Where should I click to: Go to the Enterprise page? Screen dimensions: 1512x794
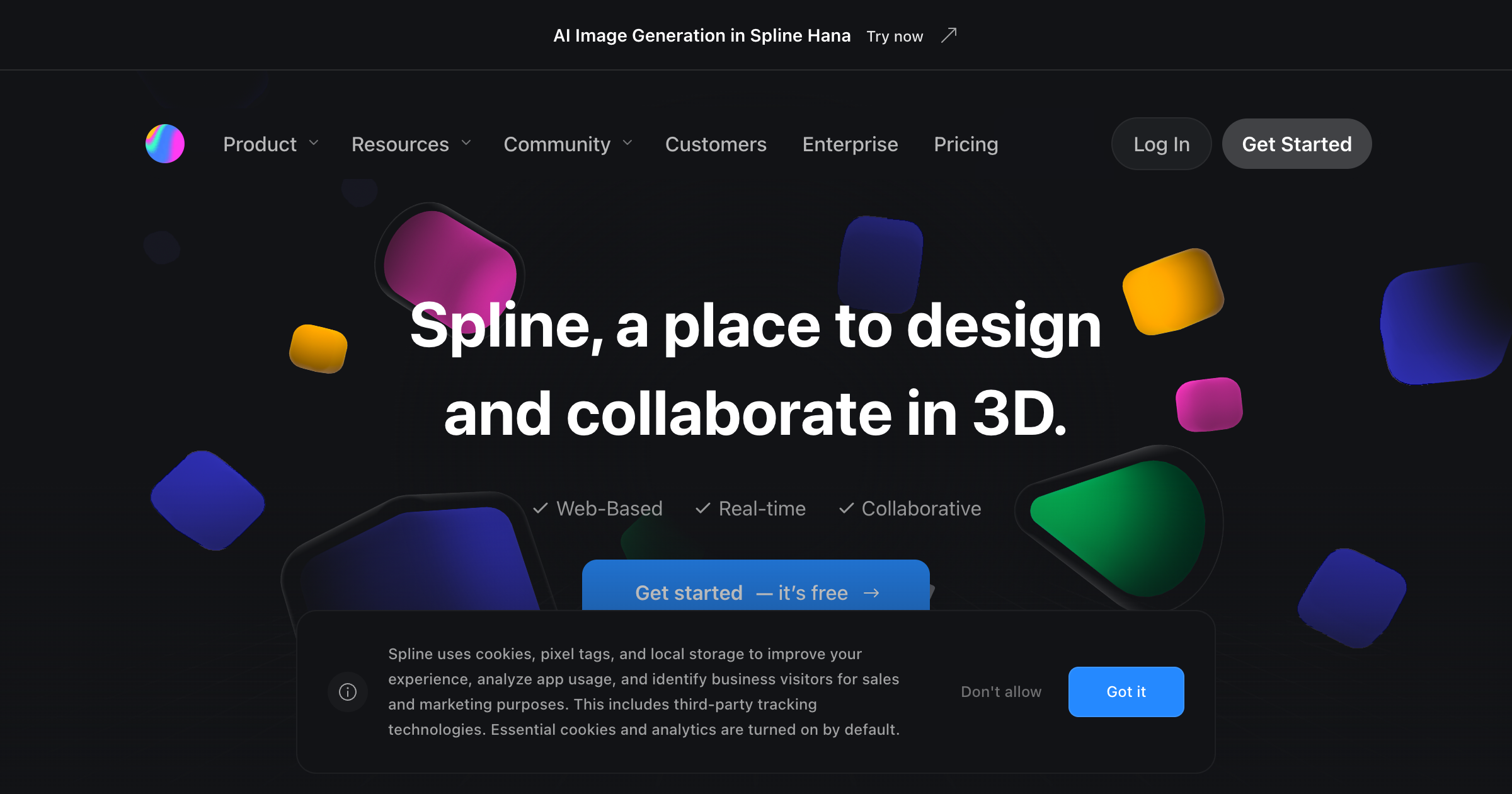click(850, 144)
